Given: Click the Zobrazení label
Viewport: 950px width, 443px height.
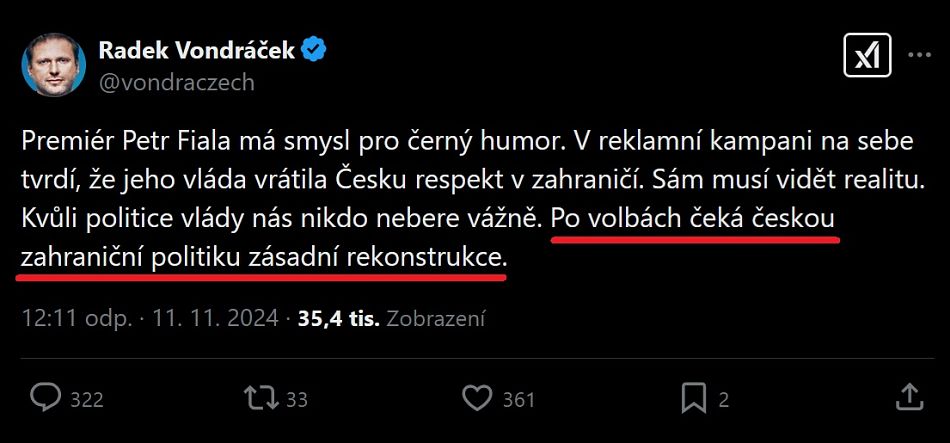Looking at the screenshot, I should pos(436,318).
